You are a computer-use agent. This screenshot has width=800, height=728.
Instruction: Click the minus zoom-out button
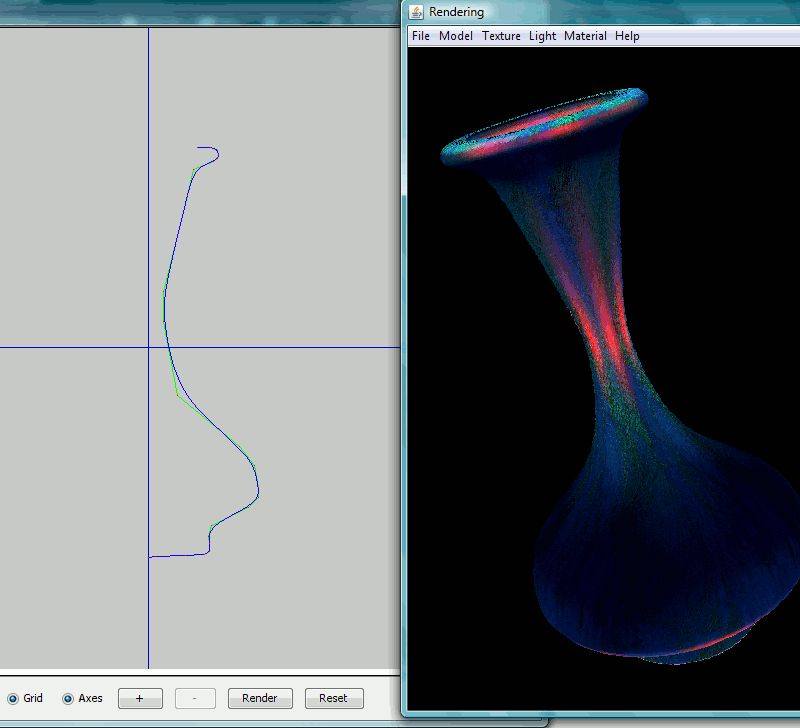tap(195, 698)
